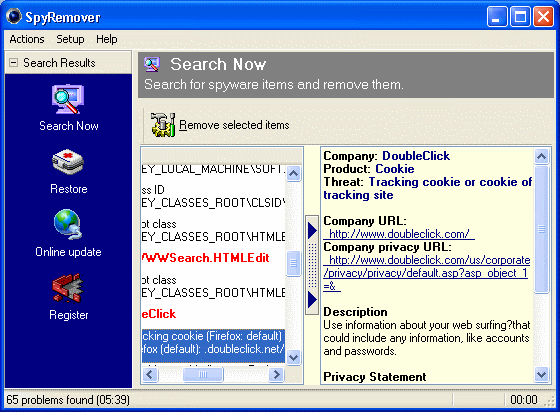The height and width of the screenshot is (412, 560).
Task: Click the Search Now magnifier icon in sidebar
Action: click(68, 99)
